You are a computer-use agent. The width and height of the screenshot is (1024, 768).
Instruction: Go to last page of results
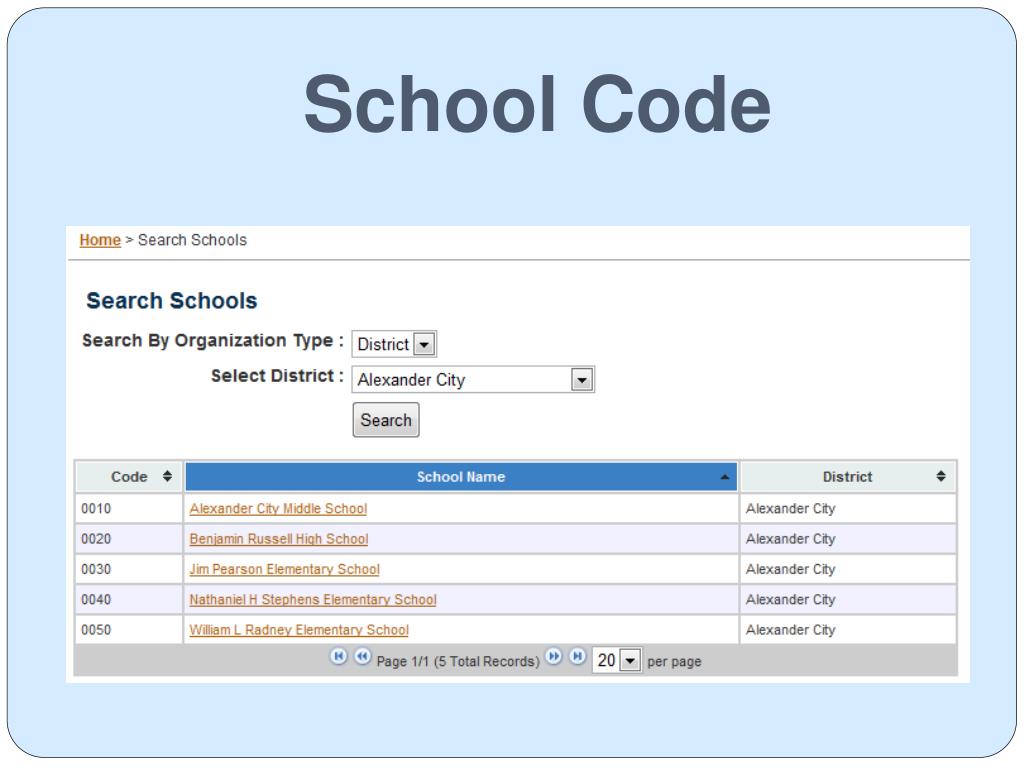(578, 656)
